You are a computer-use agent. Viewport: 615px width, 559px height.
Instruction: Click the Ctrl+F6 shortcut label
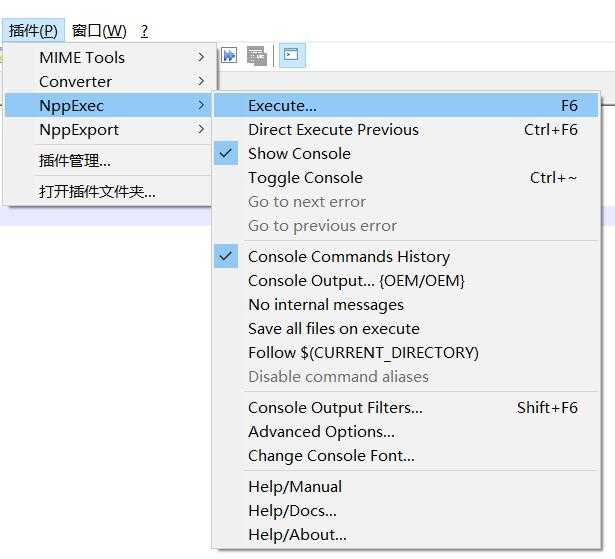[551, 129]
